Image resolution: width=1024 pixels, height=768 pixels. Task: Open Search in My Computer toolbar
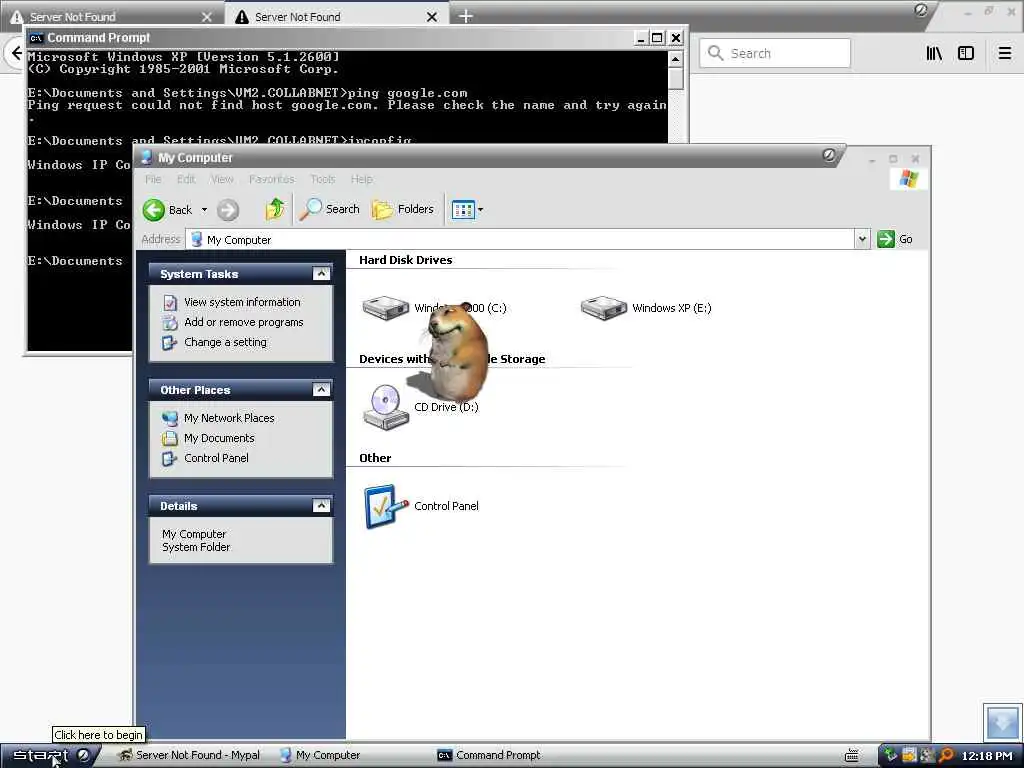pos(330,209)
